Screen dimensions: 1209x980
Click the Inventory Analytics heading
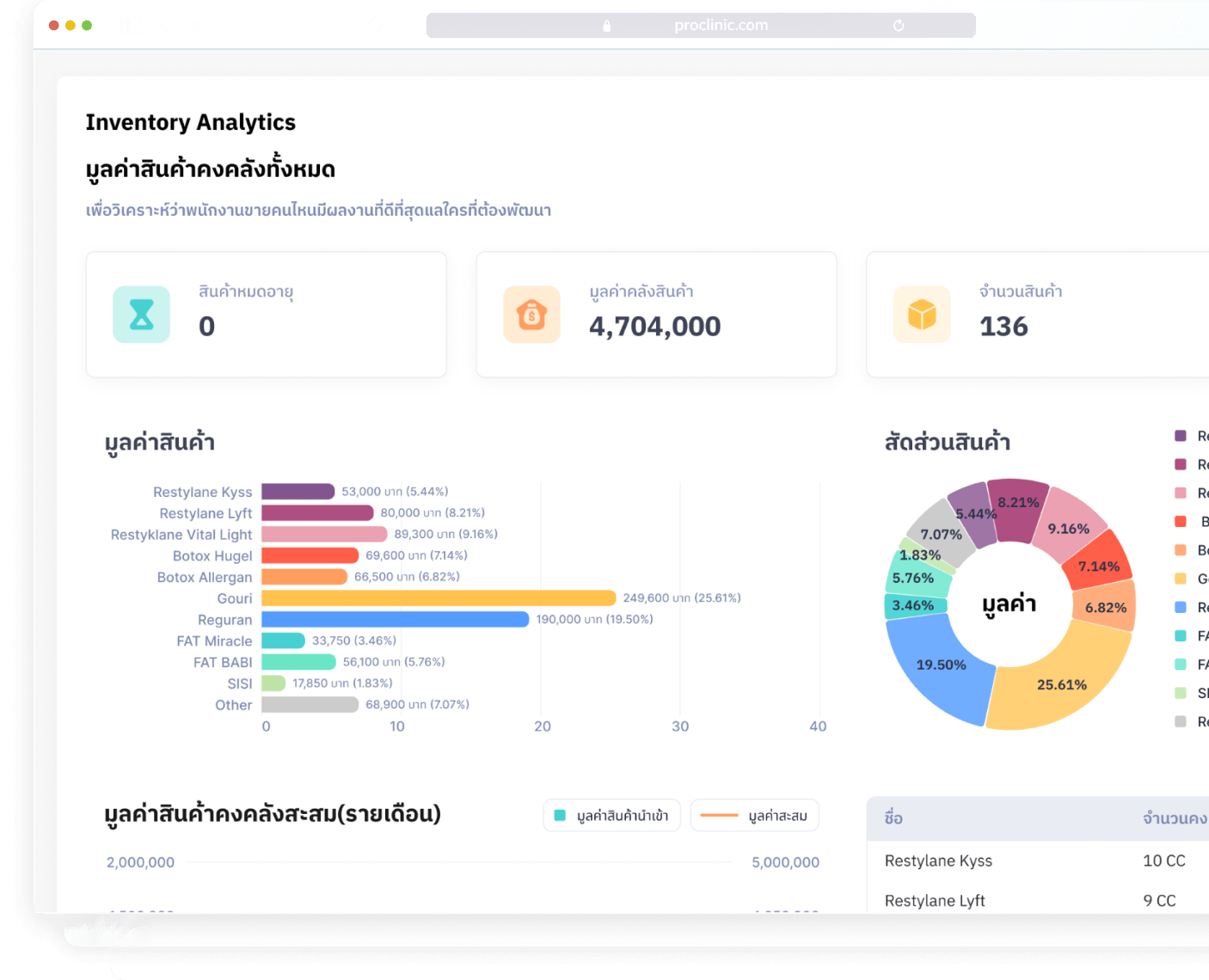[190, 122]
